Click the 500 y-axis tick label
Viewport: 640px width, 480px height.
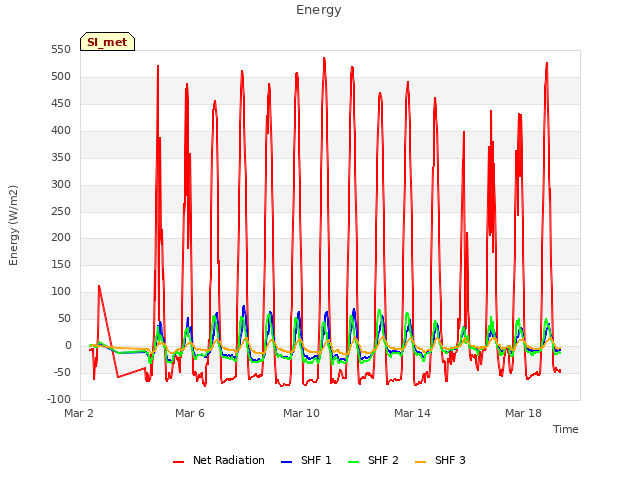coord(61,77)
